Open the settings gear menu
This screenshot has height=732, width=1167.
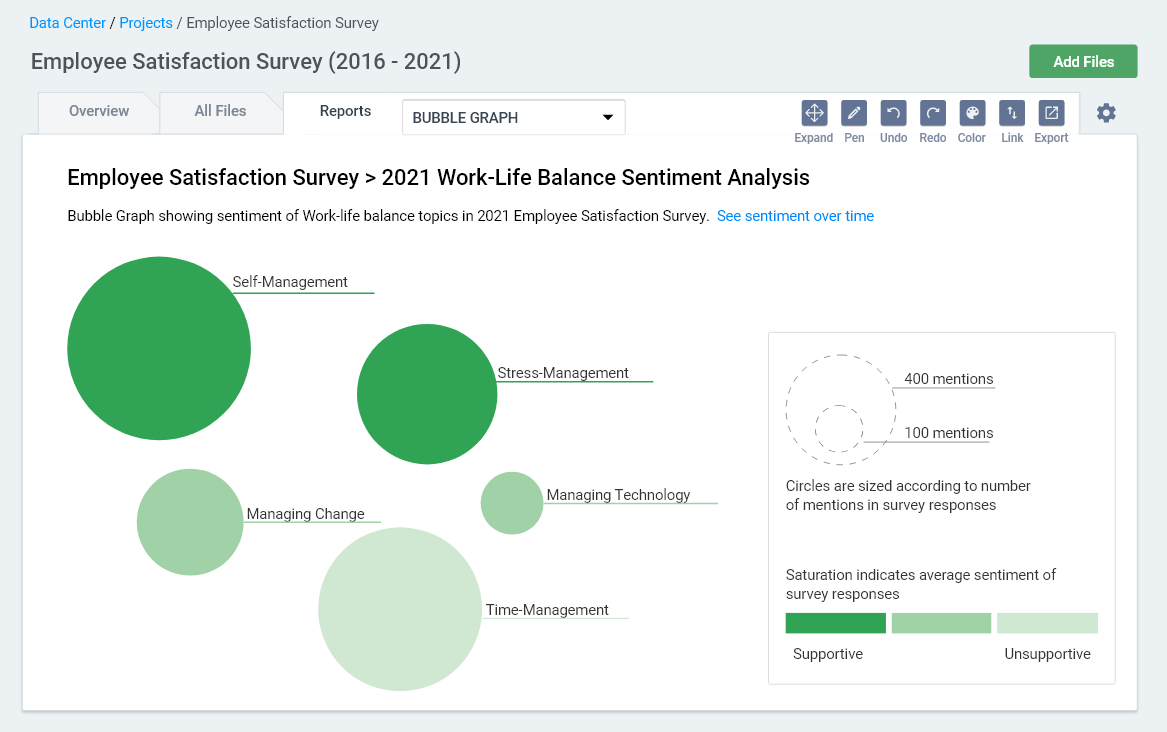[x=1106, y=113]
